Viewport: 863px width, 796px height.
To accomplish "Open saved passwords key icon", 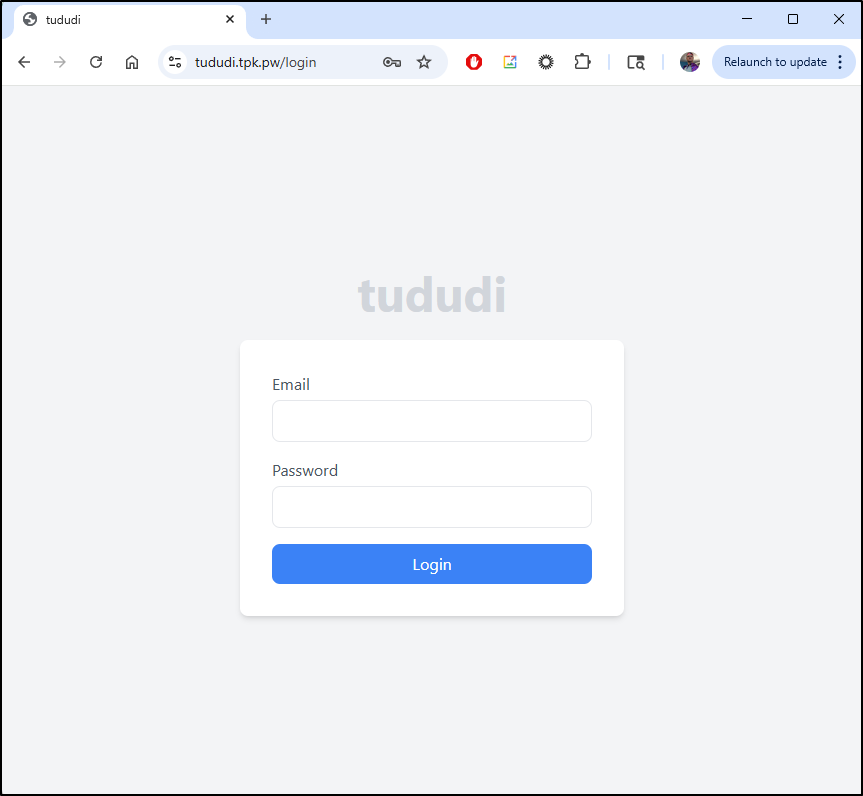I will click(x=392, y=62).
